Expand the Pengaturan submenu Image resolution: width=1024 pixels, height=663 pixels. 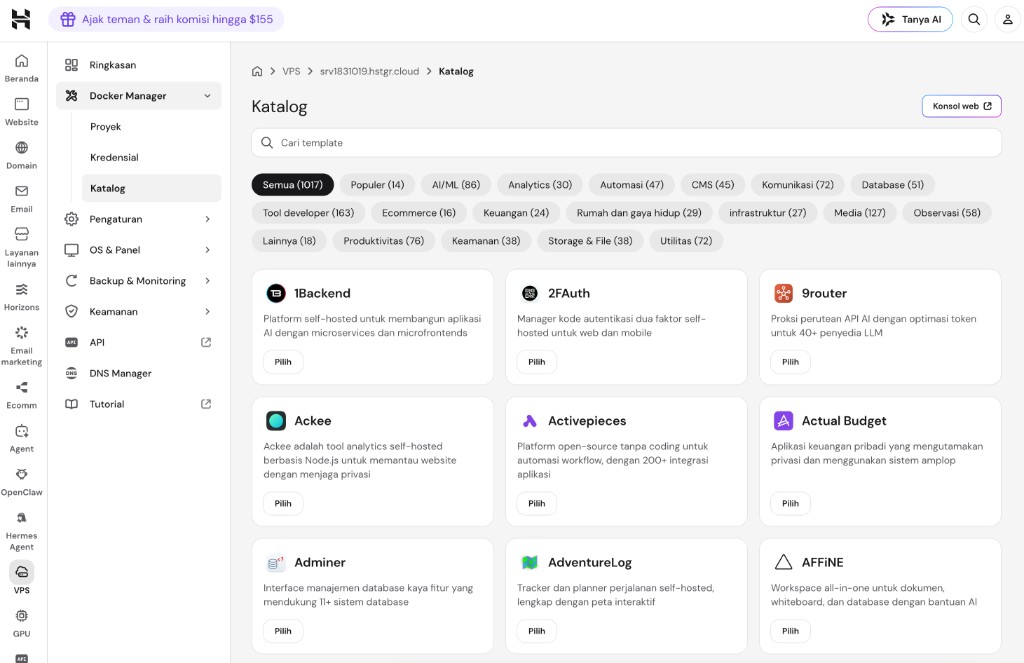tap(207, 219)
